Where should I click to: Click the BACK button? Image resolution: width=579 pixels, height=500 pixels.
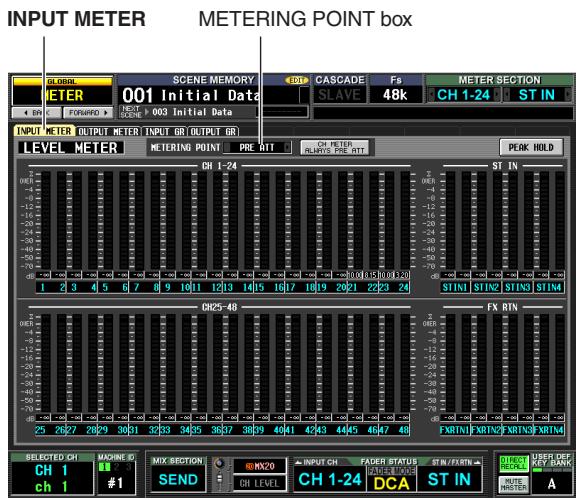37,113
